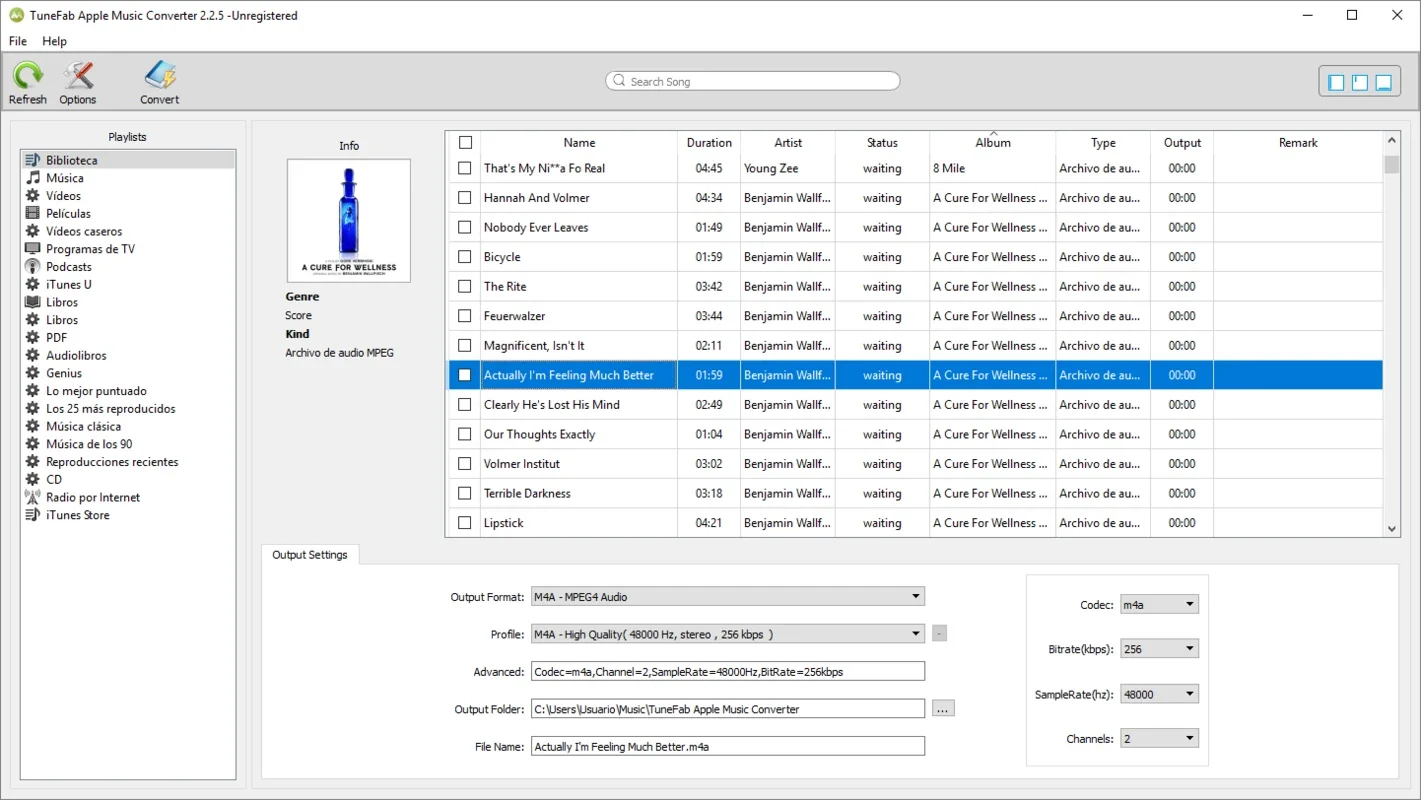Sort by the Duration column header
This screenshot has width=1421, height=800.
pyautogui.click(x=709, y=143)
